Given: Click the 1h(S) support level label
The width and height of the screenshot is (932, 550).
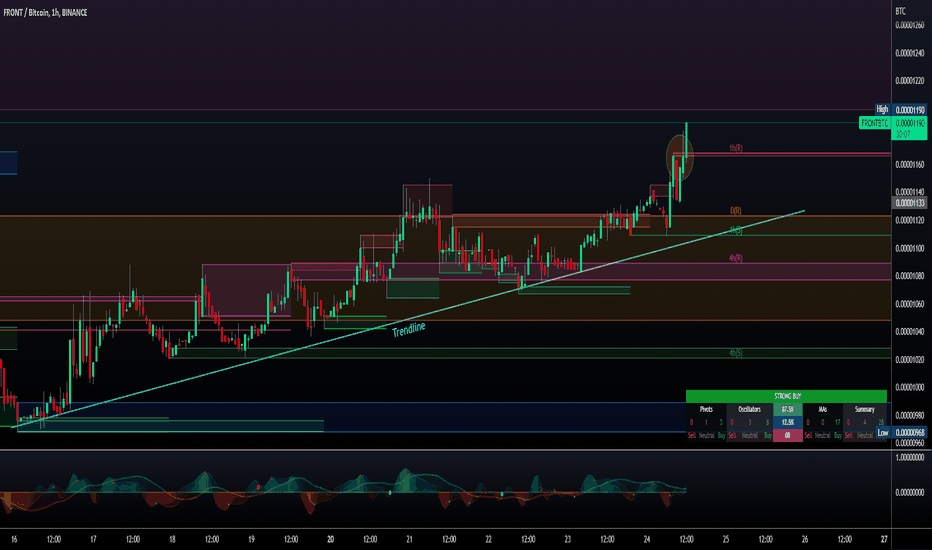Looking at the screenshot, I should click(x=736, y=231).
